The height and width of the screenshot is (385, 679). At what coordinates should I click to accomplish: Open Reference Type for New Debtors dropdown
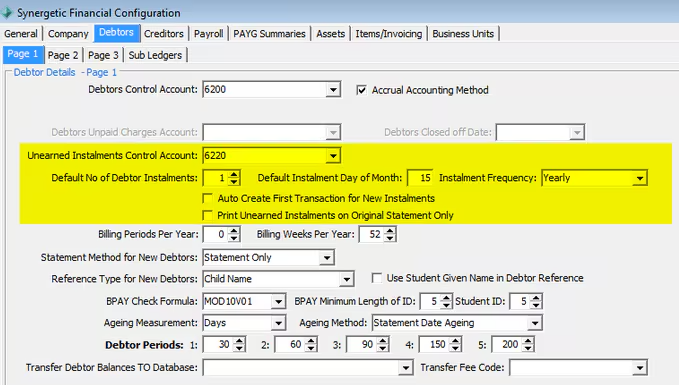click(x=346, y=279)
